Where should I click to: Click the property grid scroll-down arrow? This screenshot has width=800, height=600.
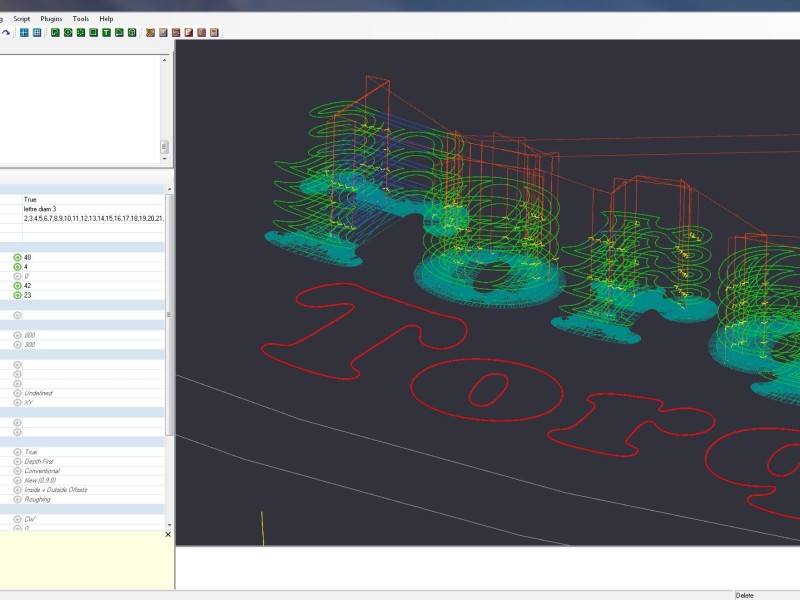(169, 525)
